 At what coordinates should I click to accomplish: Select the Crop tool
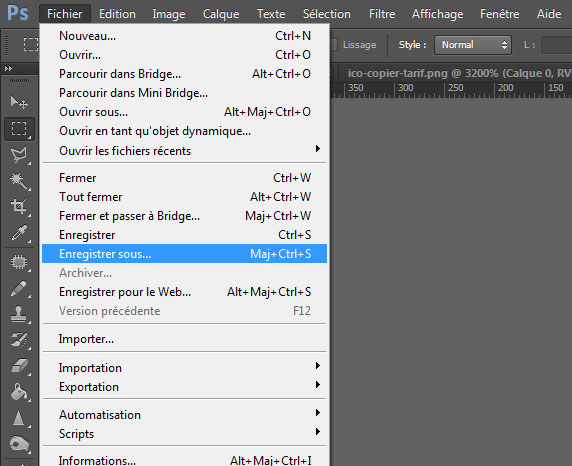tap(19, 207)
